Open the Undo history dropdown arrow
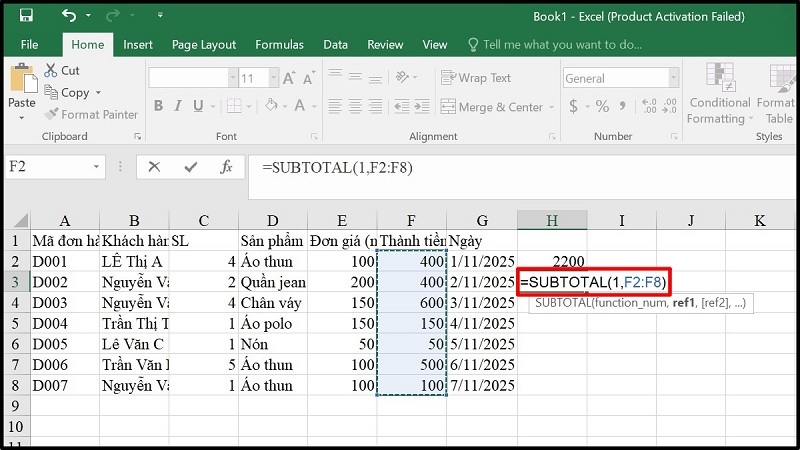800x450 pixels. (88, 16)
